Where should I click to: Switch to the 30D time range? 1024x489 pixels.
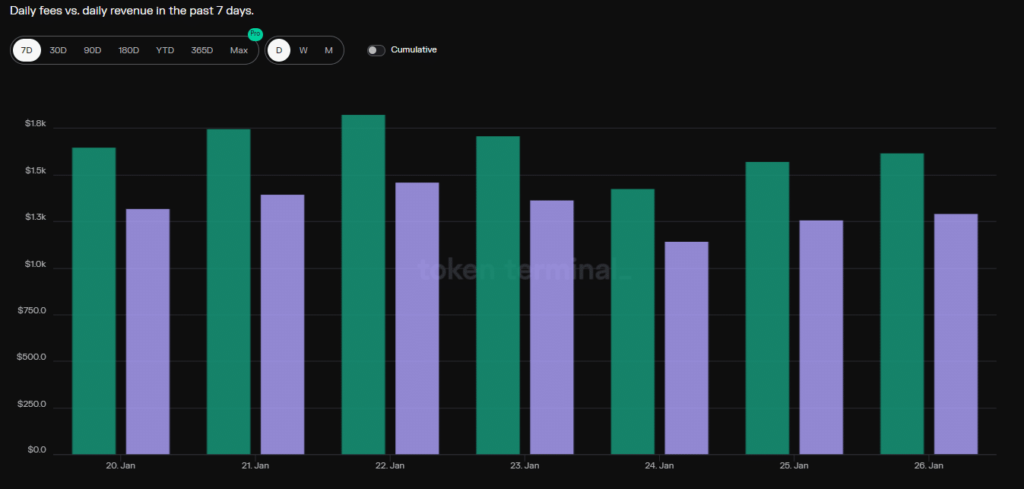pyautogui.click(x=58, y=50)
